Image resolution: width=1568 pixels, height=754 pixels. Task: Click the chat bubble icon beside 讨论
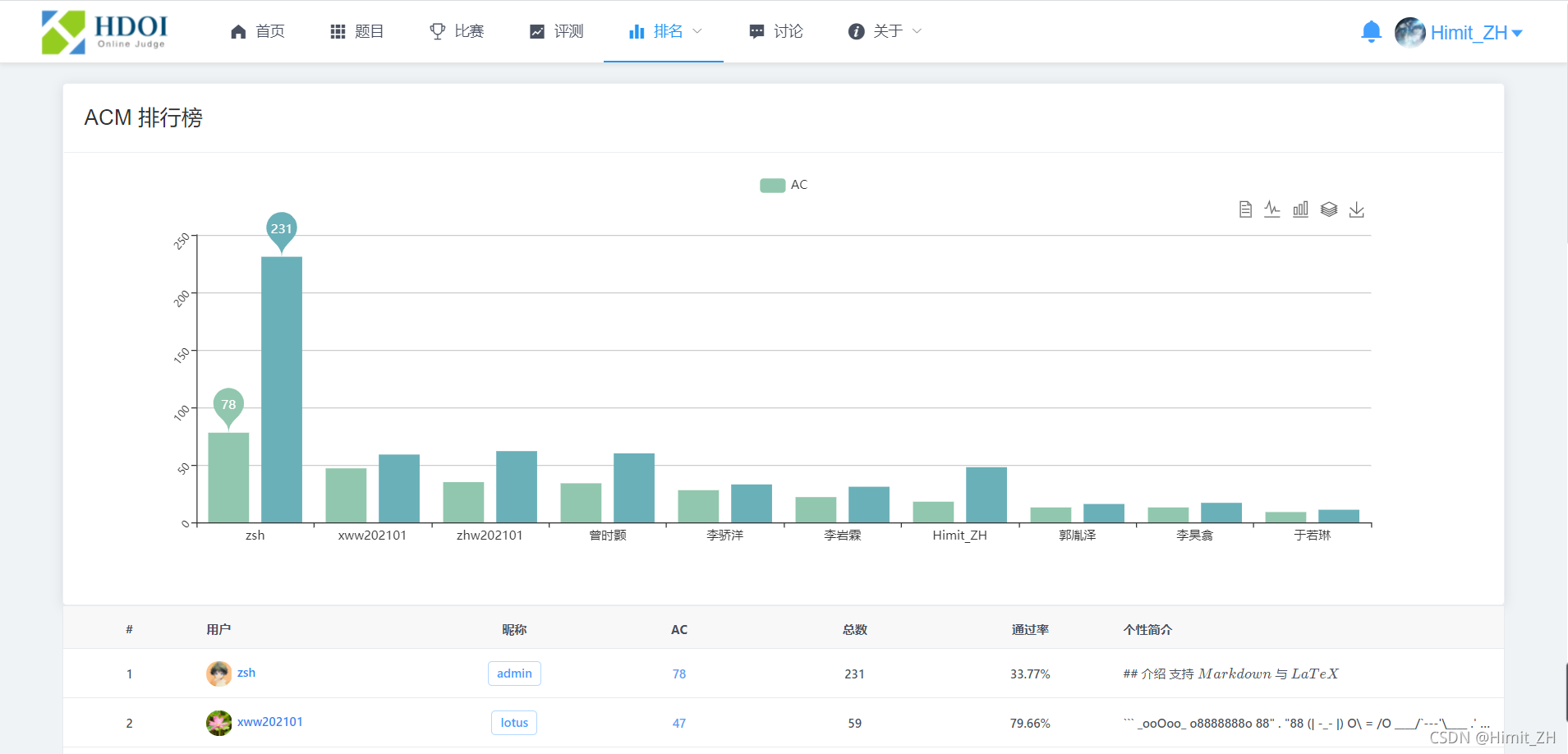[x=756, y=31]
